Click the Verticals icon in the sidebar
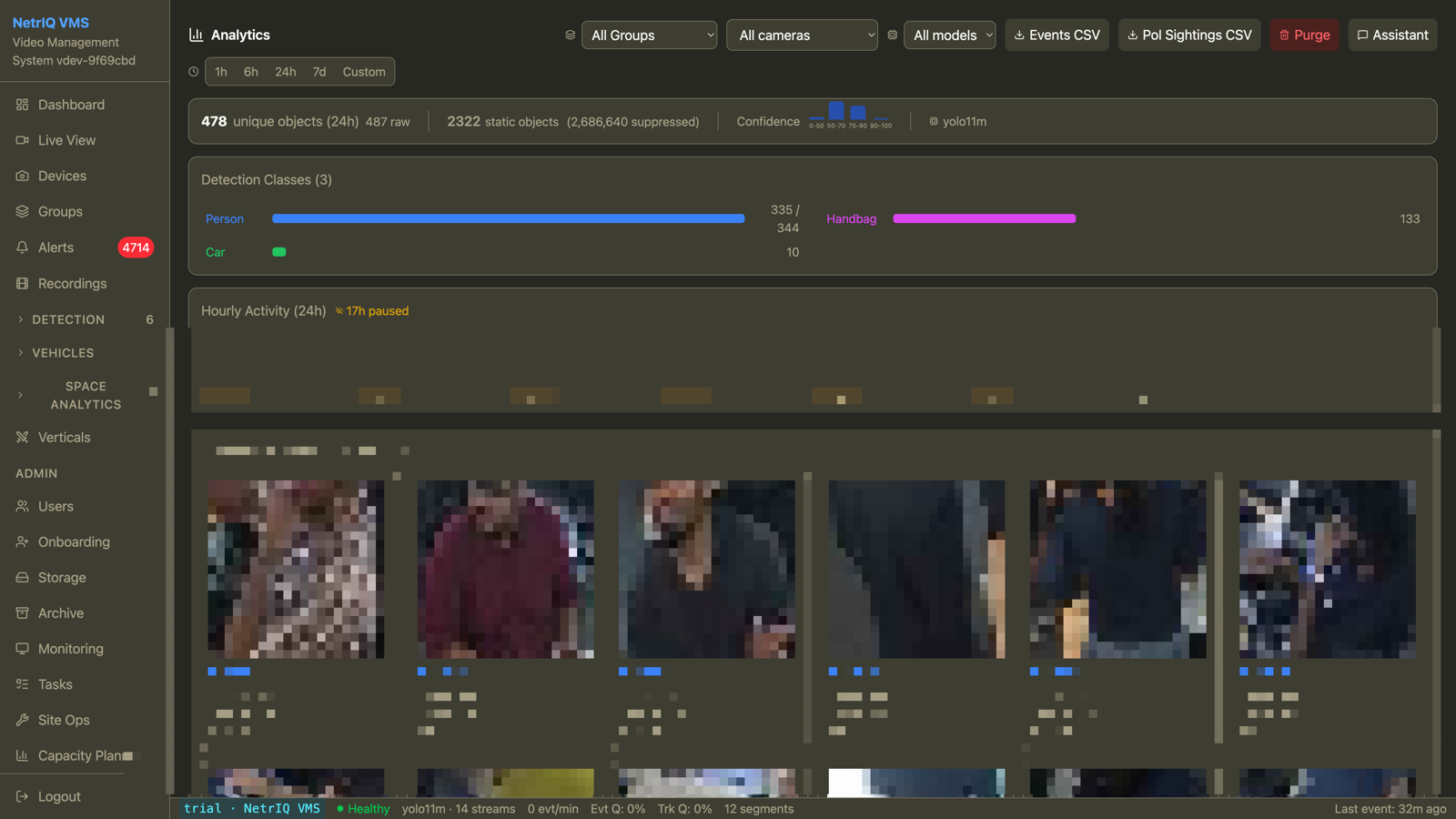 click(22, 437)
